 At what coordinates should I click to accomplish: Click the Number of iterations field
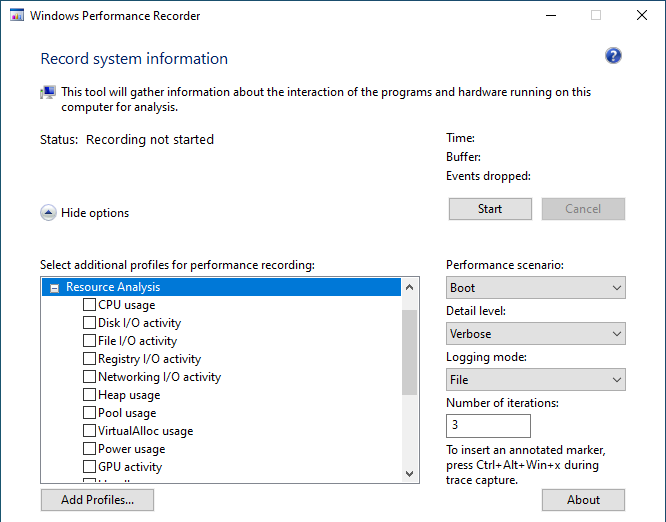[x=488, y=425]
